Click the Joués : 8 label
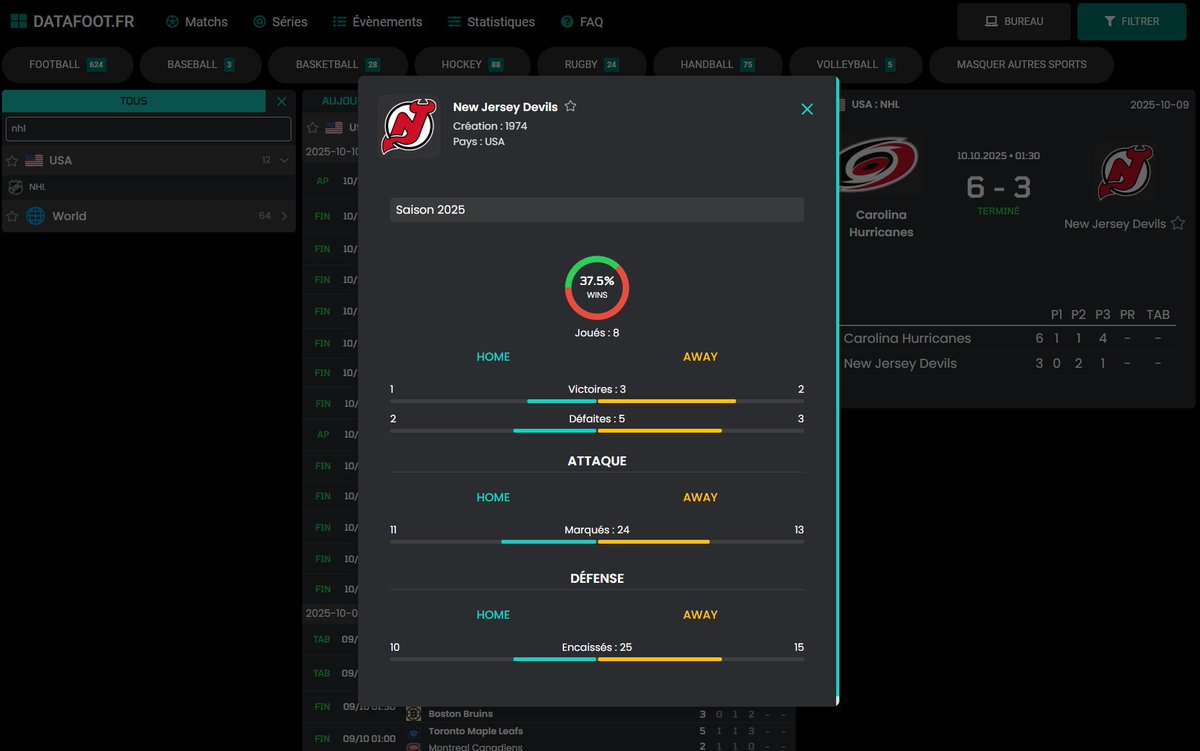The width and height of the screenshot is (1200, 751). click(x=597, y=333)
